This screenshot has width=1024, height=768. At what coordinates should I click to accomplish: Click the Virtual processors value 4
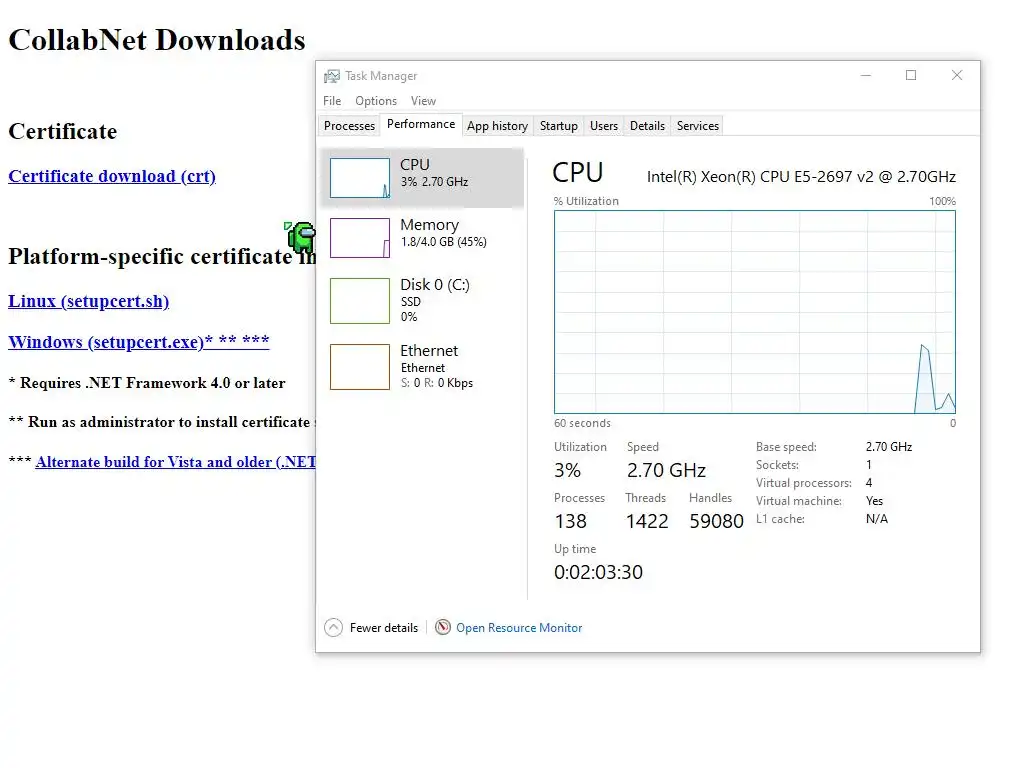coord(869,483)
